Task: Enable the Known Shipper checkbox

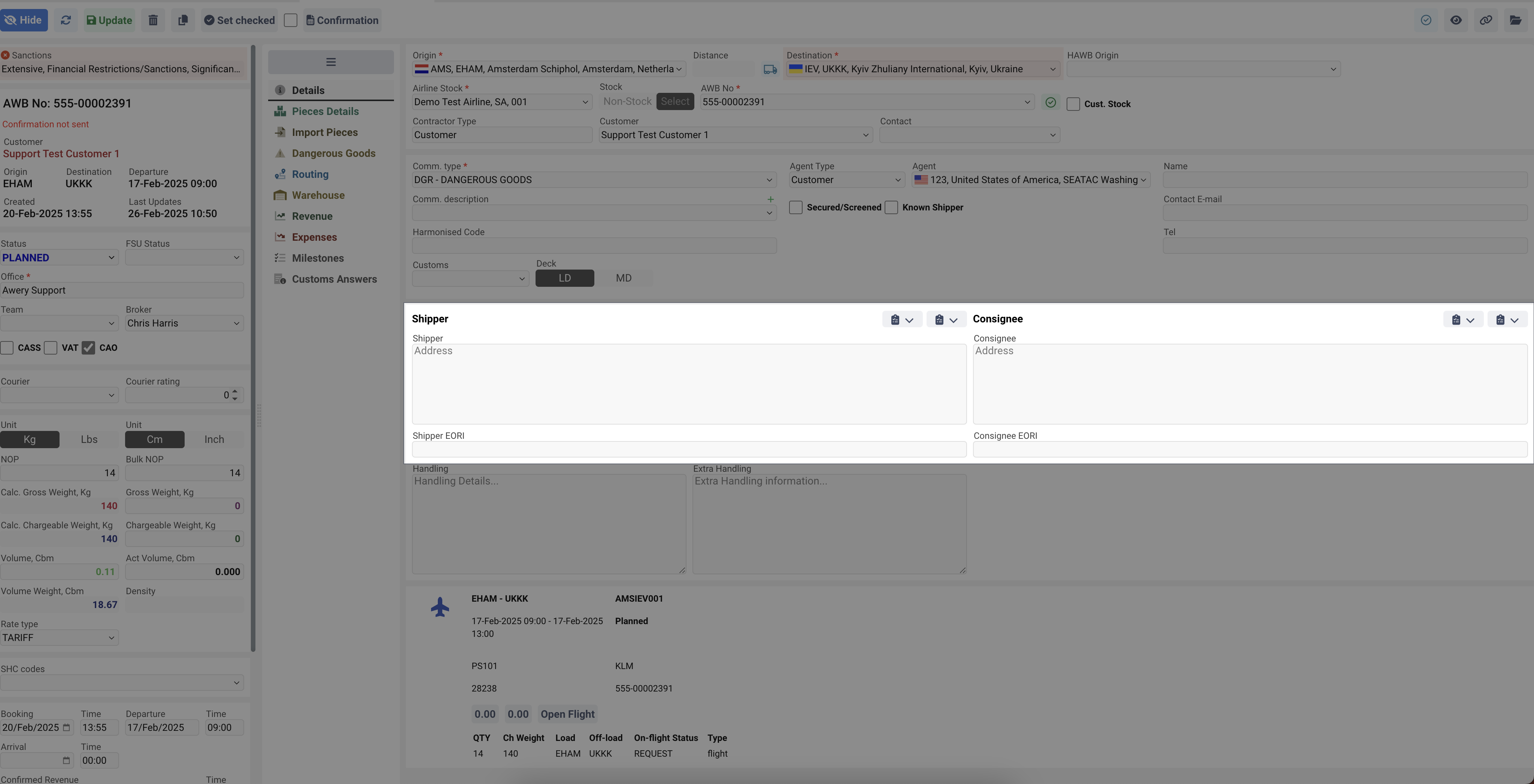Action: pos(891,207)
